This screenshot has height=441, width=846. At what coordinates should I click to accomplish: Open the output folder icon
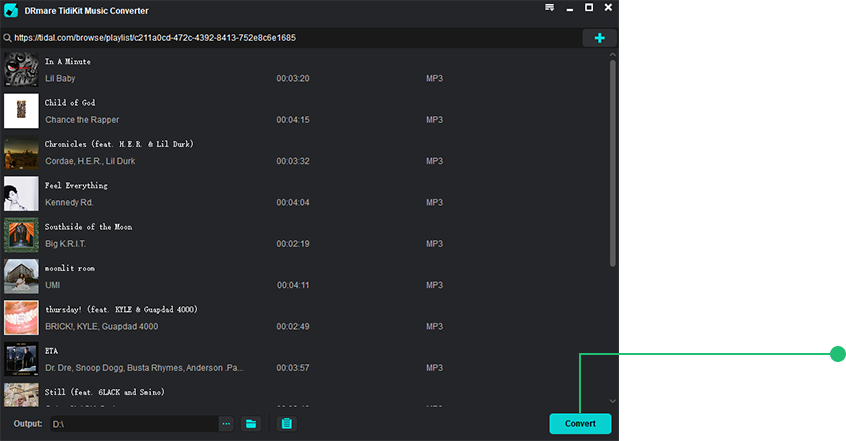coord(251,424)
